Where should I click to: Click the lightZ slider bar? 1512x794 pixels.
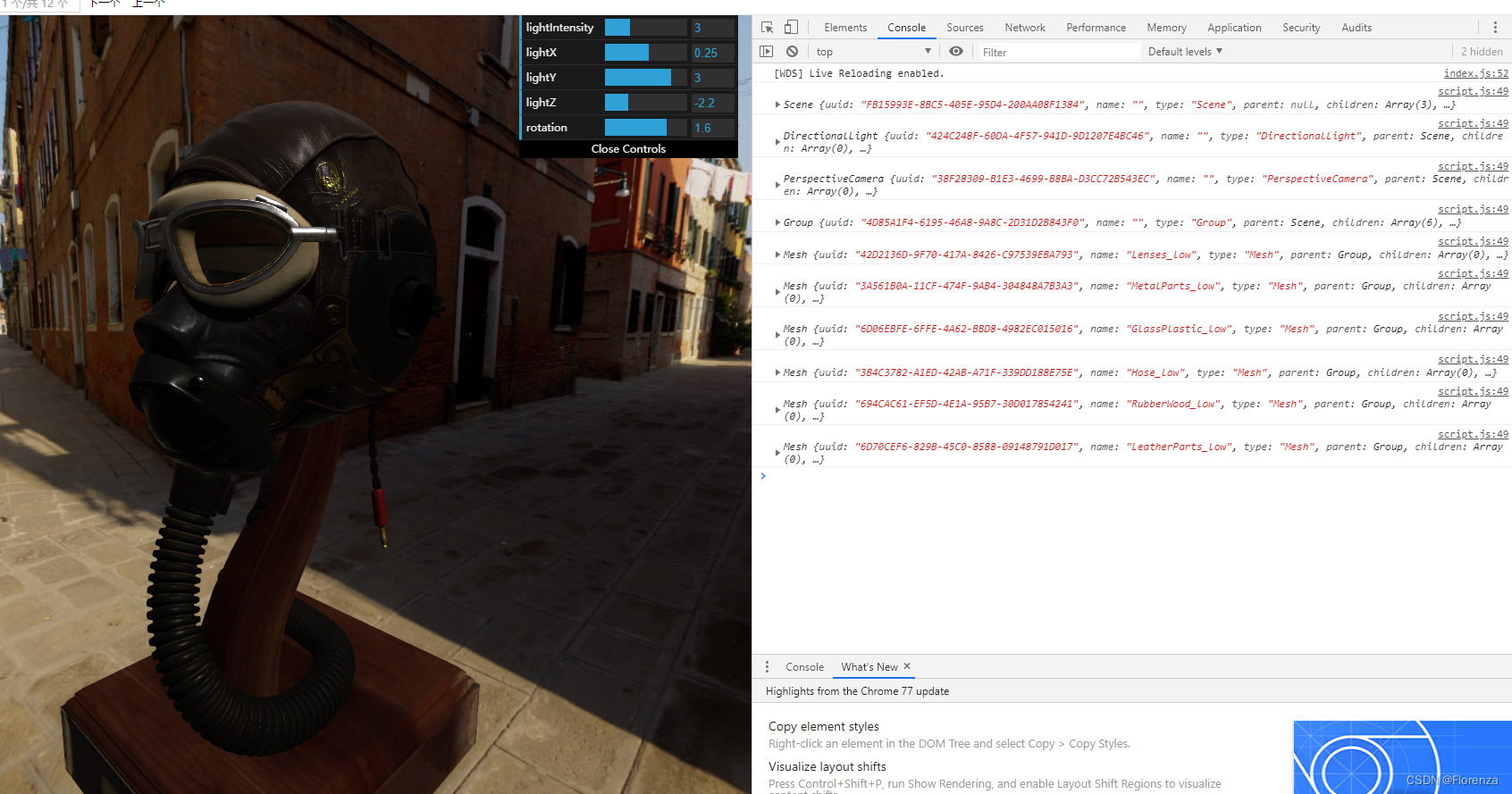point(646,103)
